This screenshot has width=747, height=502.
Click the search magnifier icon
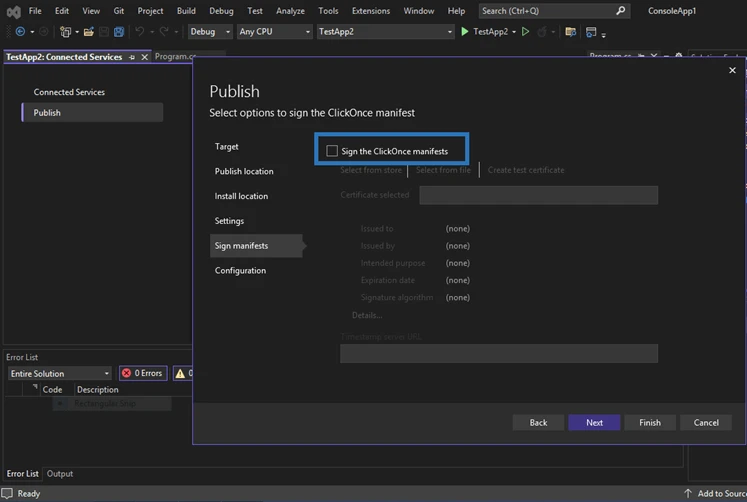(621, 11)
